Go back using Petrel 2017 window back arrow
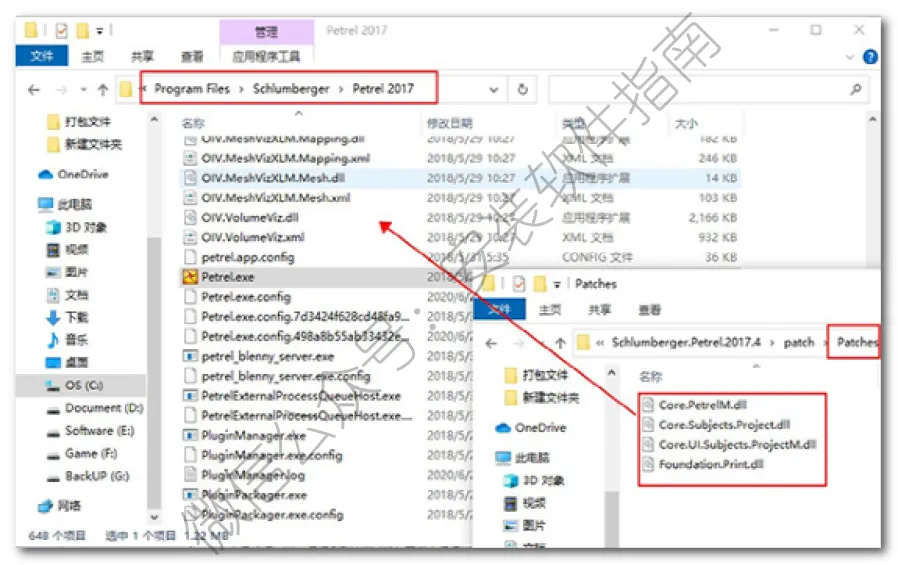This screenshot has width=898, height=565. pos(34,89)
